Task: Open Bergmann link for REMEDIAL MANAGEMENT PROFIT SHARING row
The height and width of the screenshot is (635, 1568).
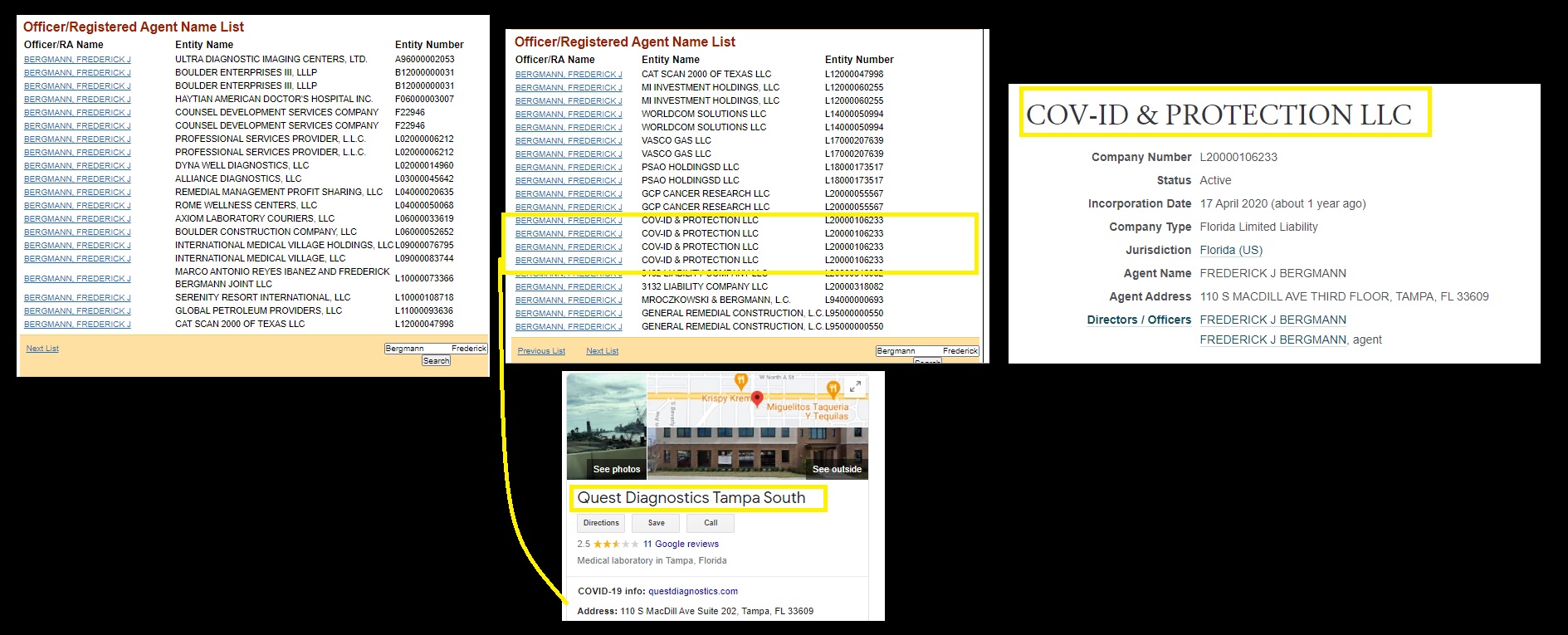Action: 77,193
